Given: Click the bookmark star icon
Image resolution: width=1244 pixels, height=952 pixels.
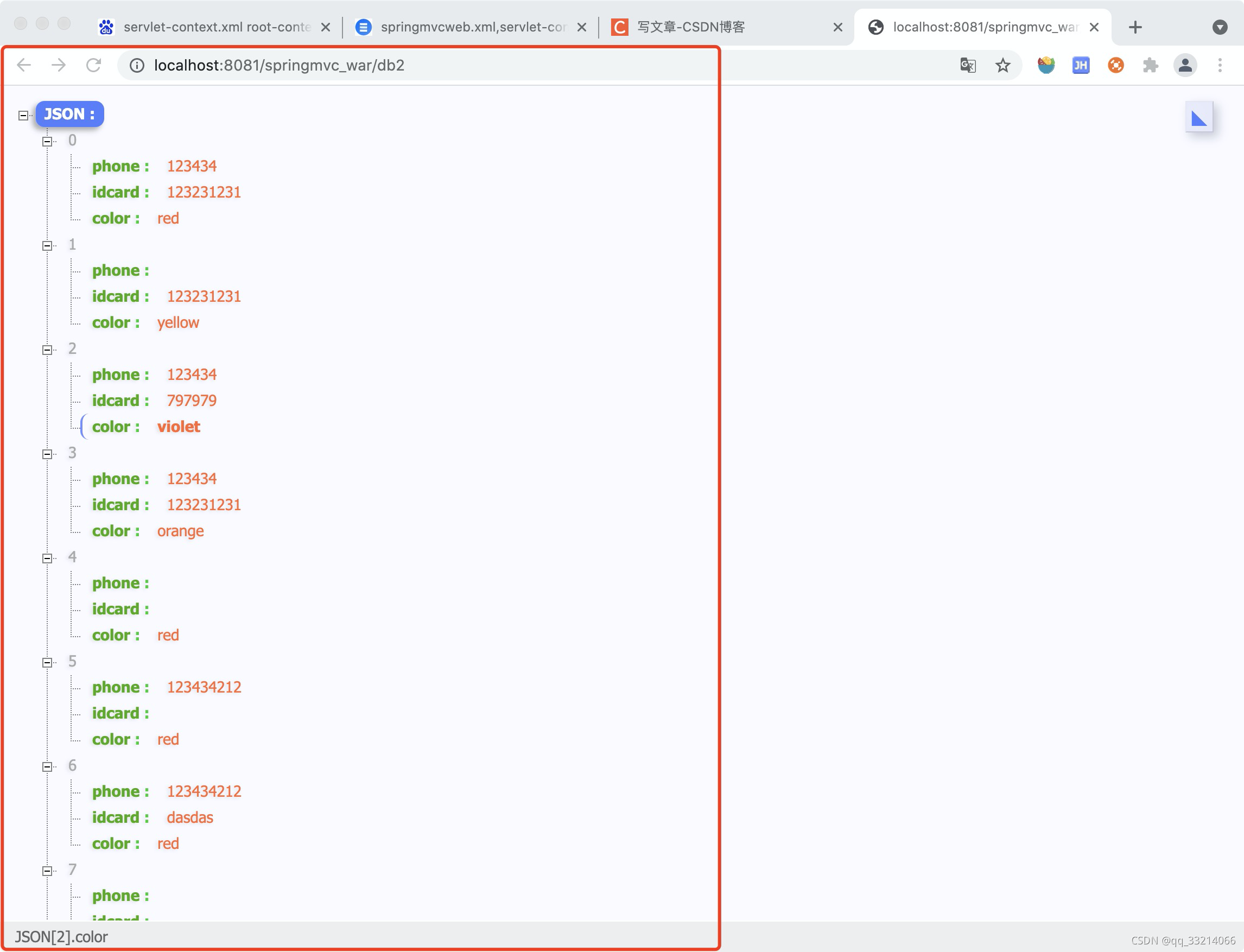Looking at the screenshot, I should (1002, 65).
